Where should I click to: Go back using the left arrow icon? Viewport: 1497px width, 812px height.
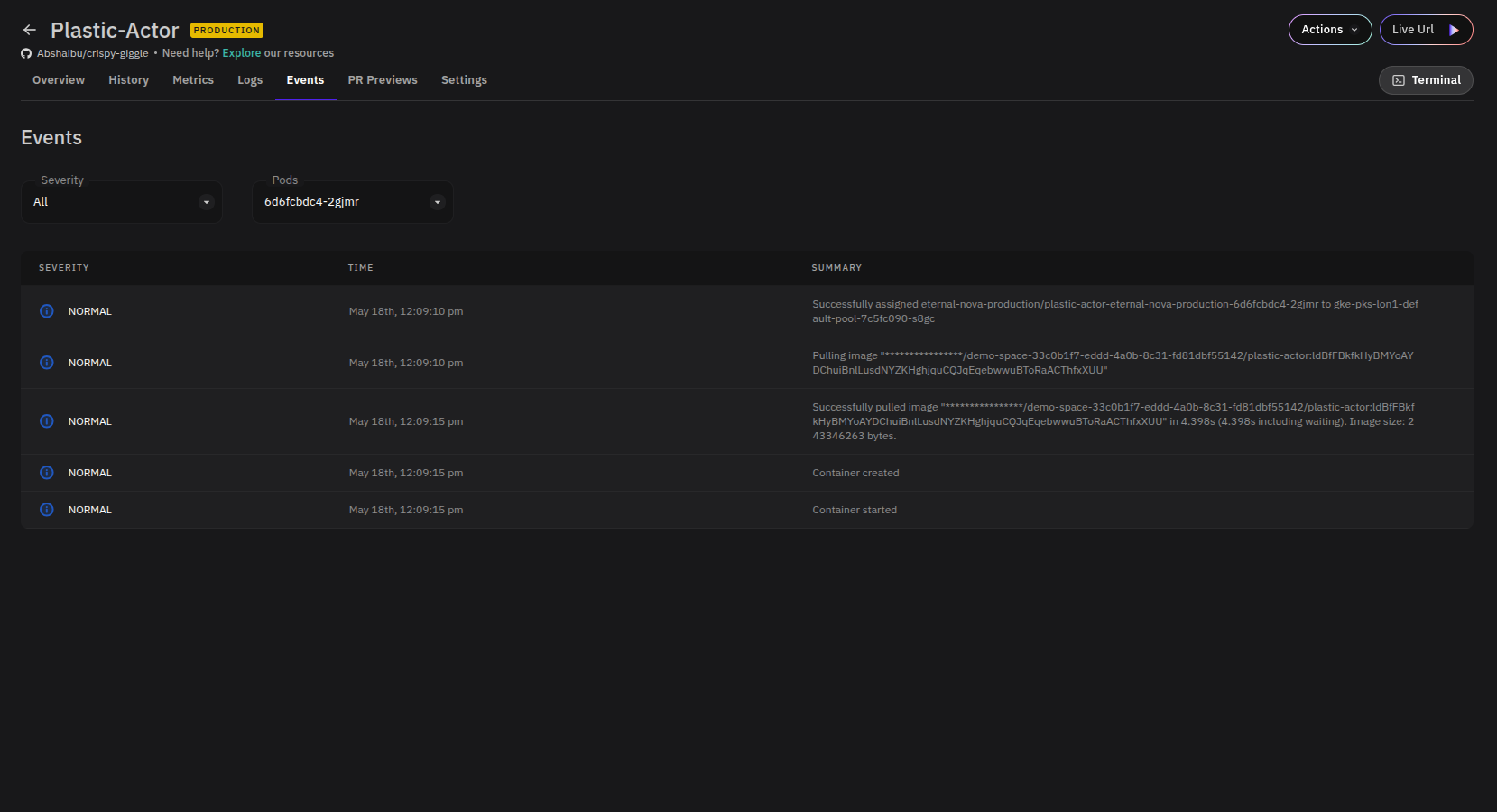point(30,31)
